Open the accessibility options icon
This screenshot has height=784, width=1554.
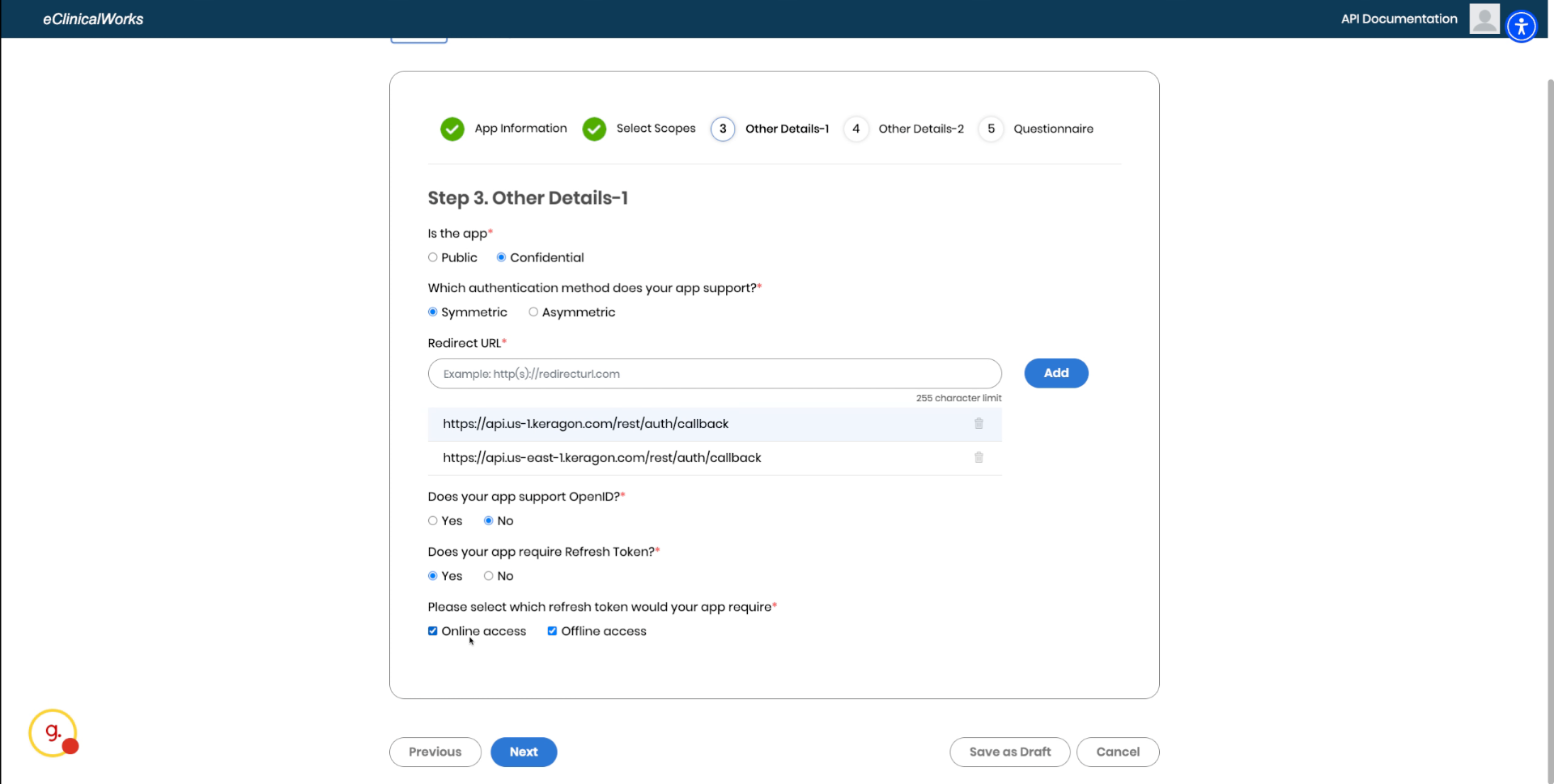point(1521,27)
